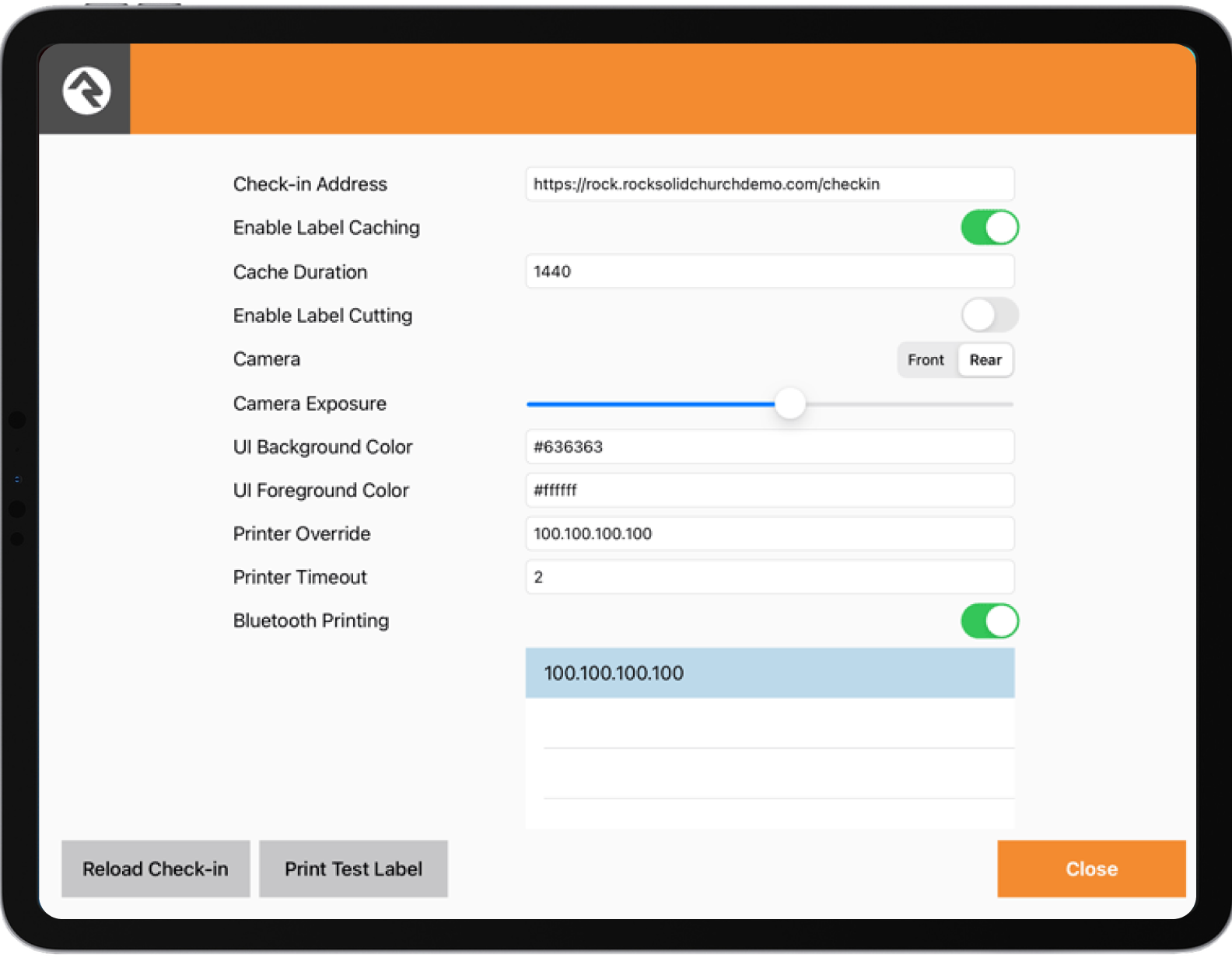Click the Printer Override text field

(769, 534)
